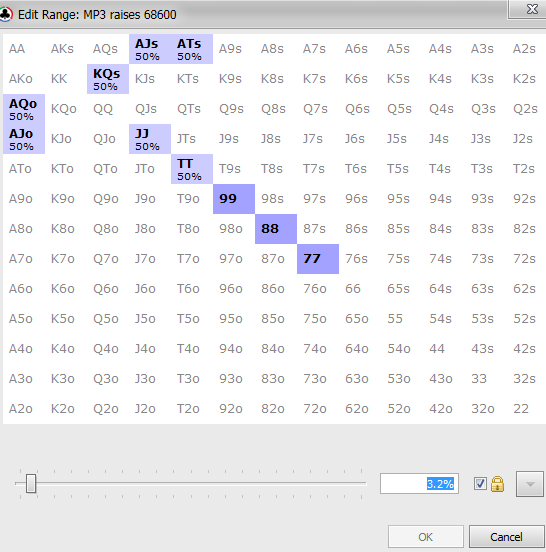Deselect the 88 pair cell
Image resolution: width=546 pixels, height=552 pixels.
pyautogui.click(x=276, y=229)
